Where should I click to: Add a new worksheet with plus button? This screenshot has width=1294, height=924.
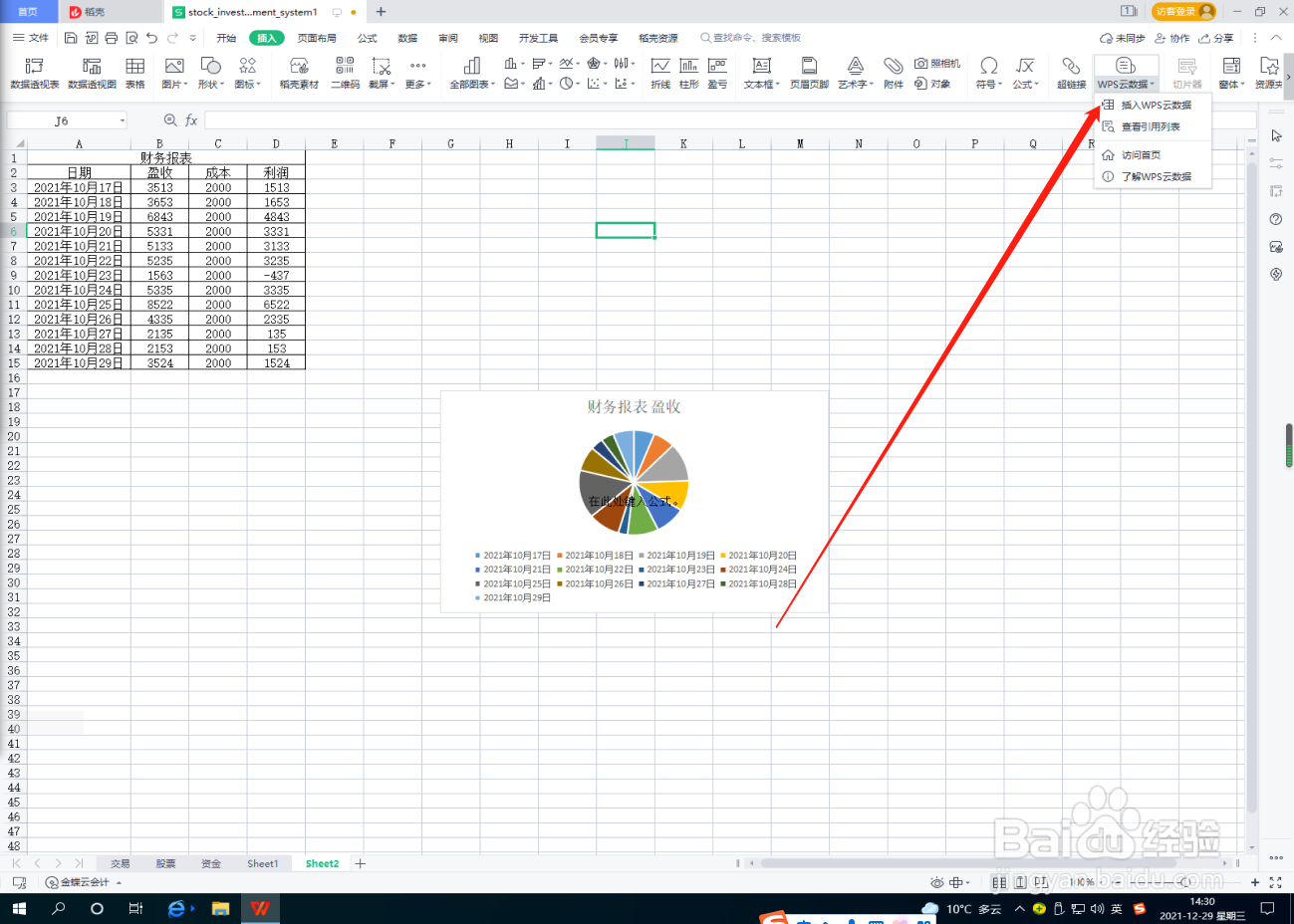[x=361, y=863]
